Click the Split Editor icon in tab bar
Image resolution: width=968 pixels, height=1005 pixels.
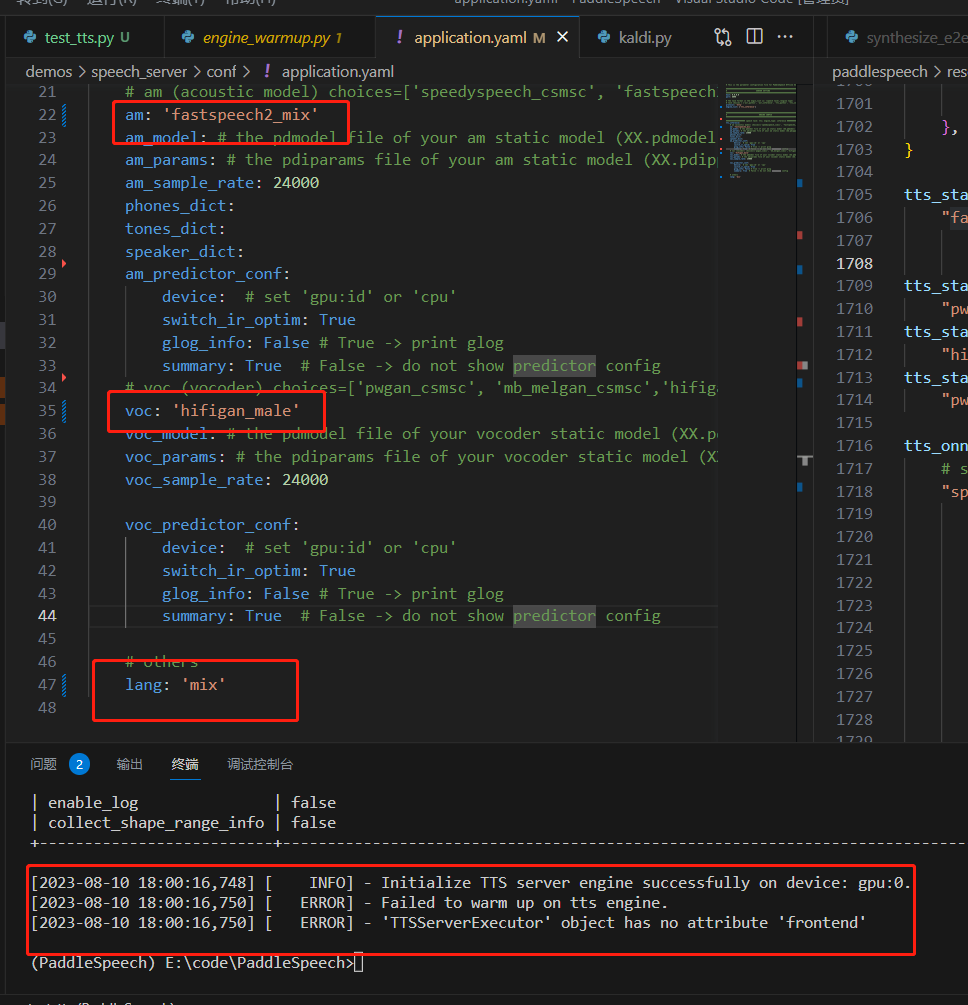coord(753,36)
